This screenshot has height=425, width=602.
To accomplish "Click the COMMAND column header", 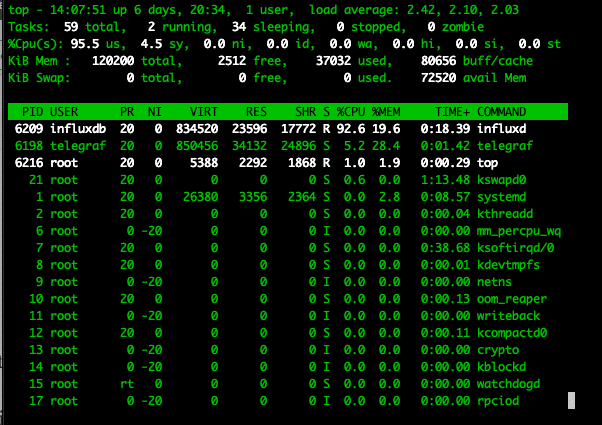I will pos(501,112).
